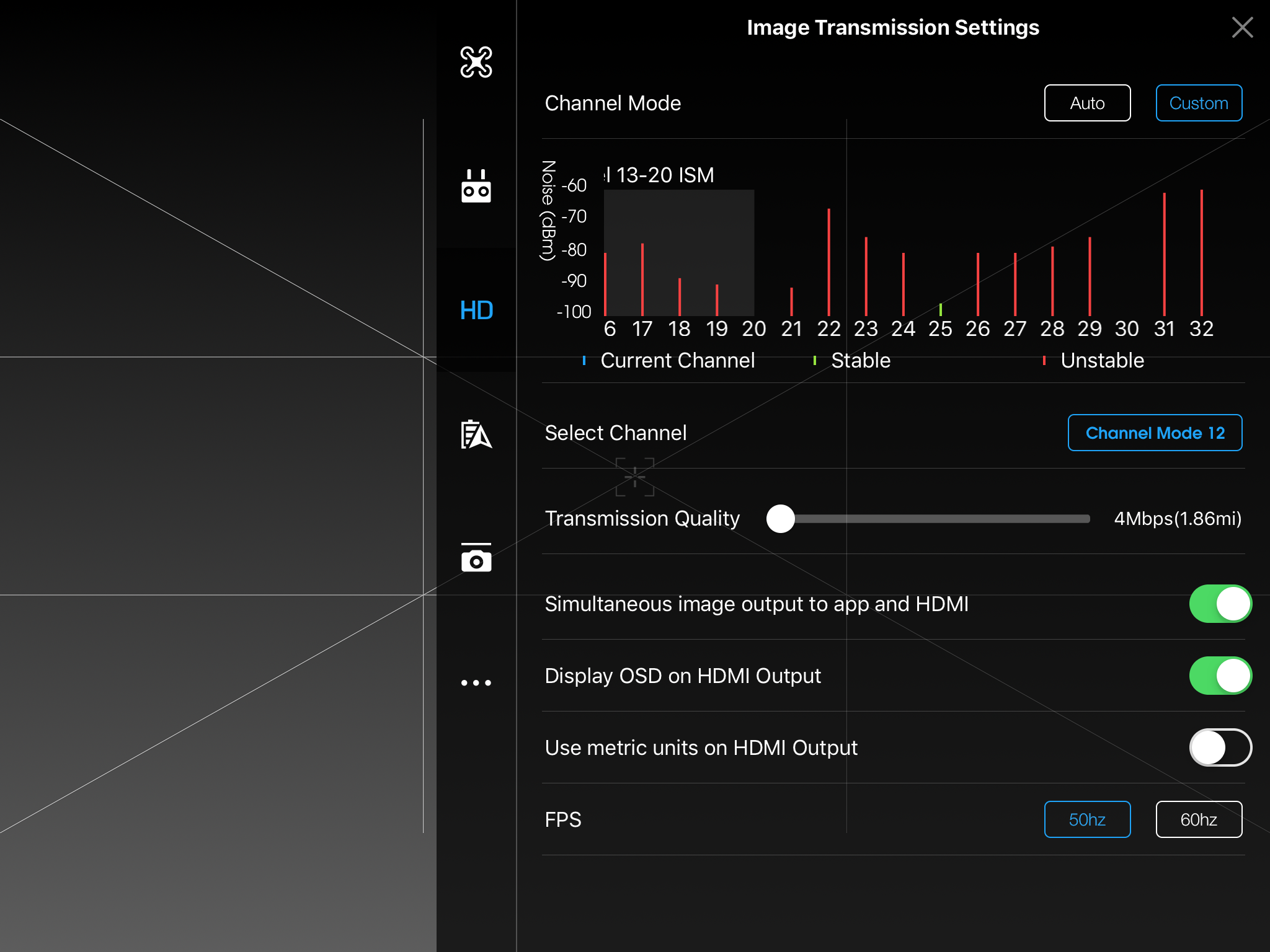Toggle simultaneous image output to app and HDMI
1270x952 pixels.
(x=1220, y=604)
